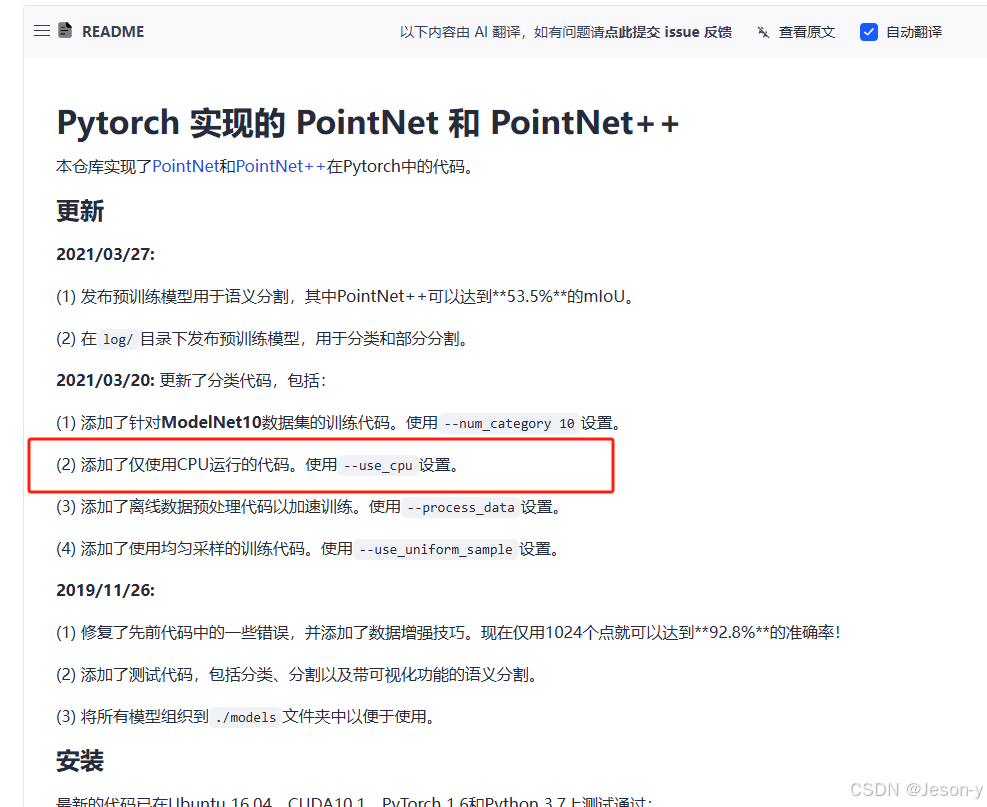Toggle the 自动翻译 checkbox
The image size is (987, 807).
[x=868, y=32]
